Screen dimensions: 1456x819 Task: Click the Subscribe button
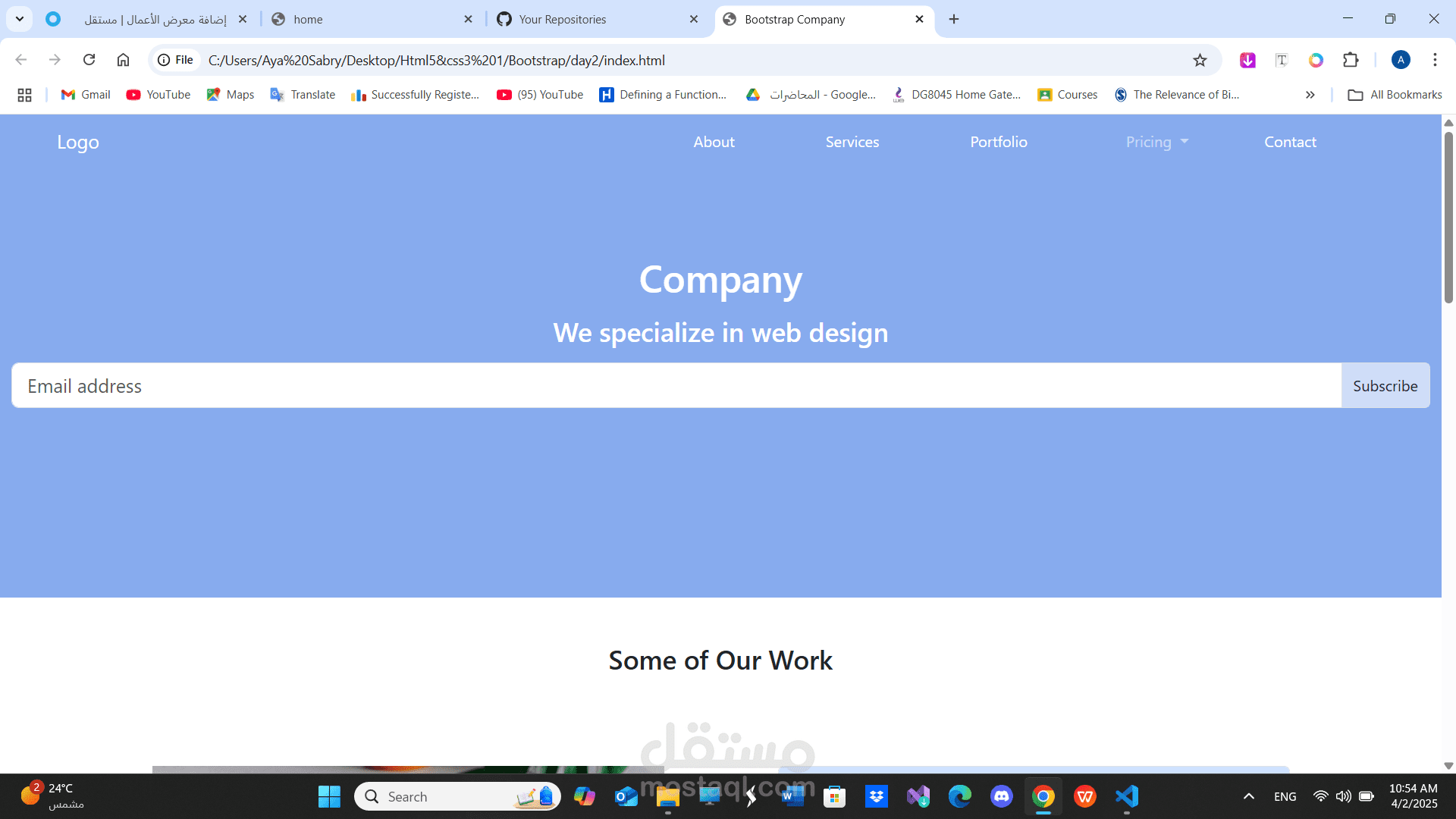(x=1385, y=385)
